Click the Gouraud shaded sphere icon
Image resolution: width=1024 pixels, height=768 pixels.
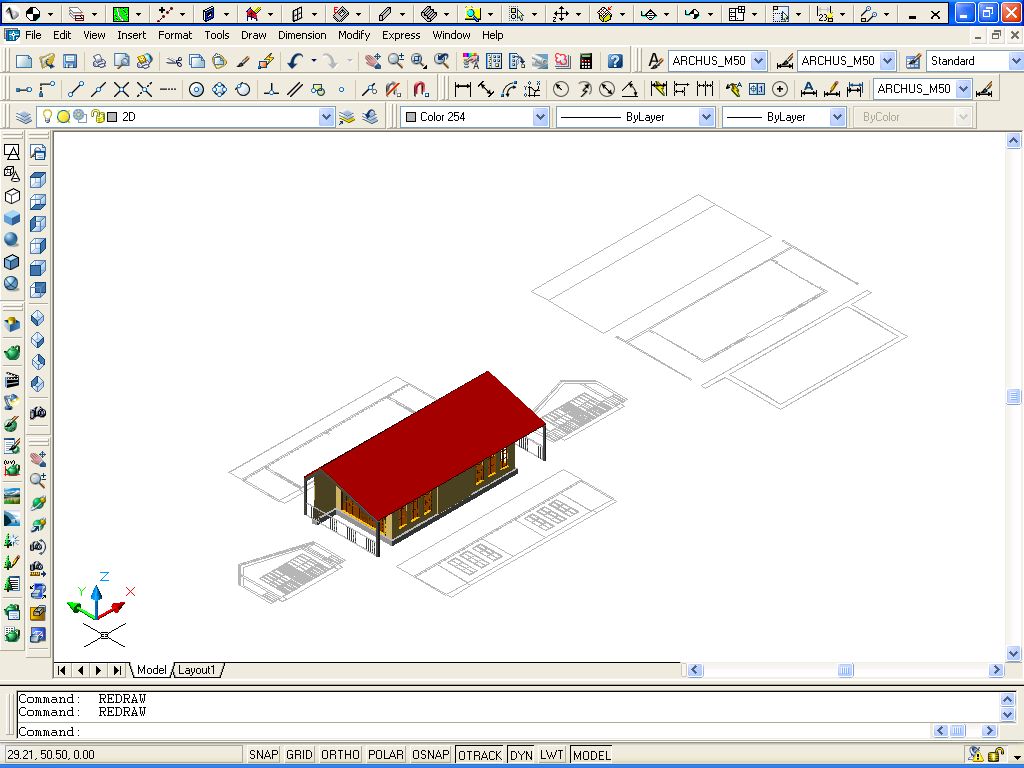pos(12,240)
